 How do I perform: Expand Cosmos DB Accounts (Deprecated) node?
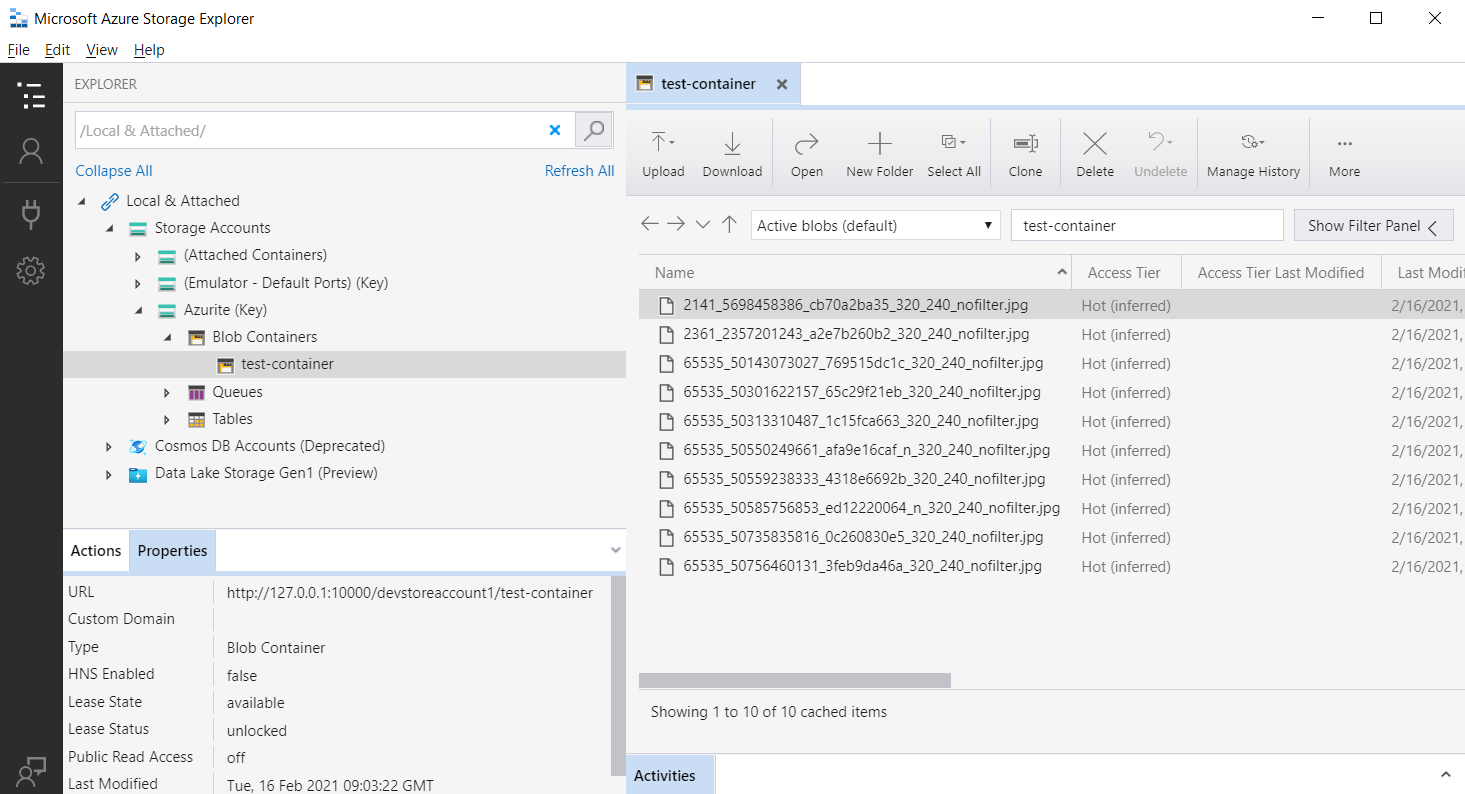(x=109, y=447)
